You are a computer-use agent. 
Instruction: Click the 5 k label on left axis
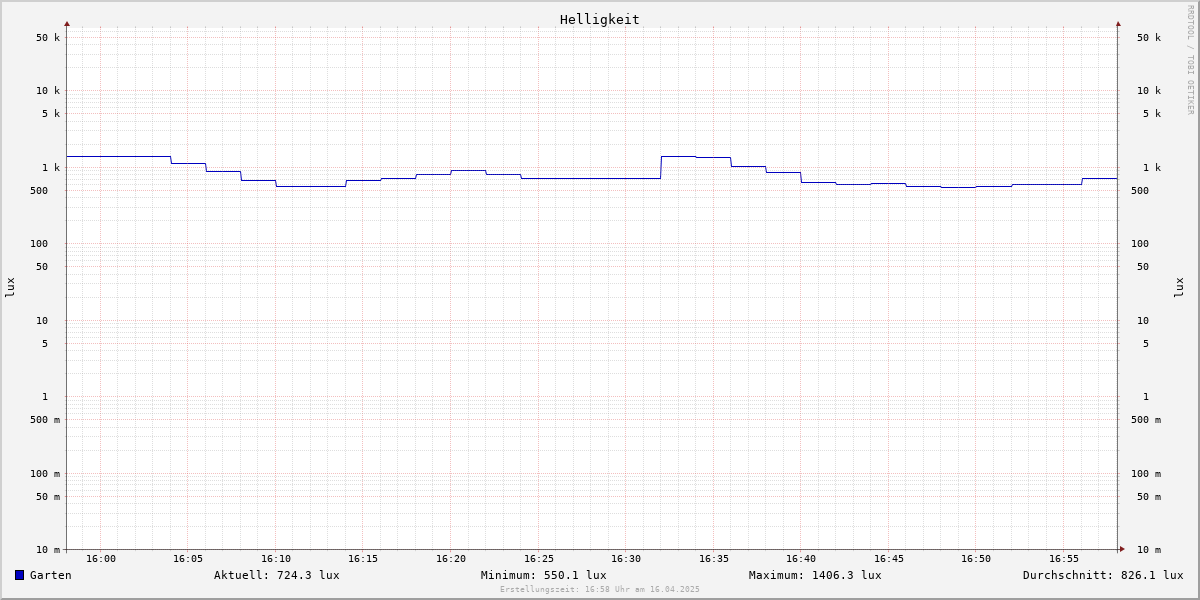pos(51,114)
